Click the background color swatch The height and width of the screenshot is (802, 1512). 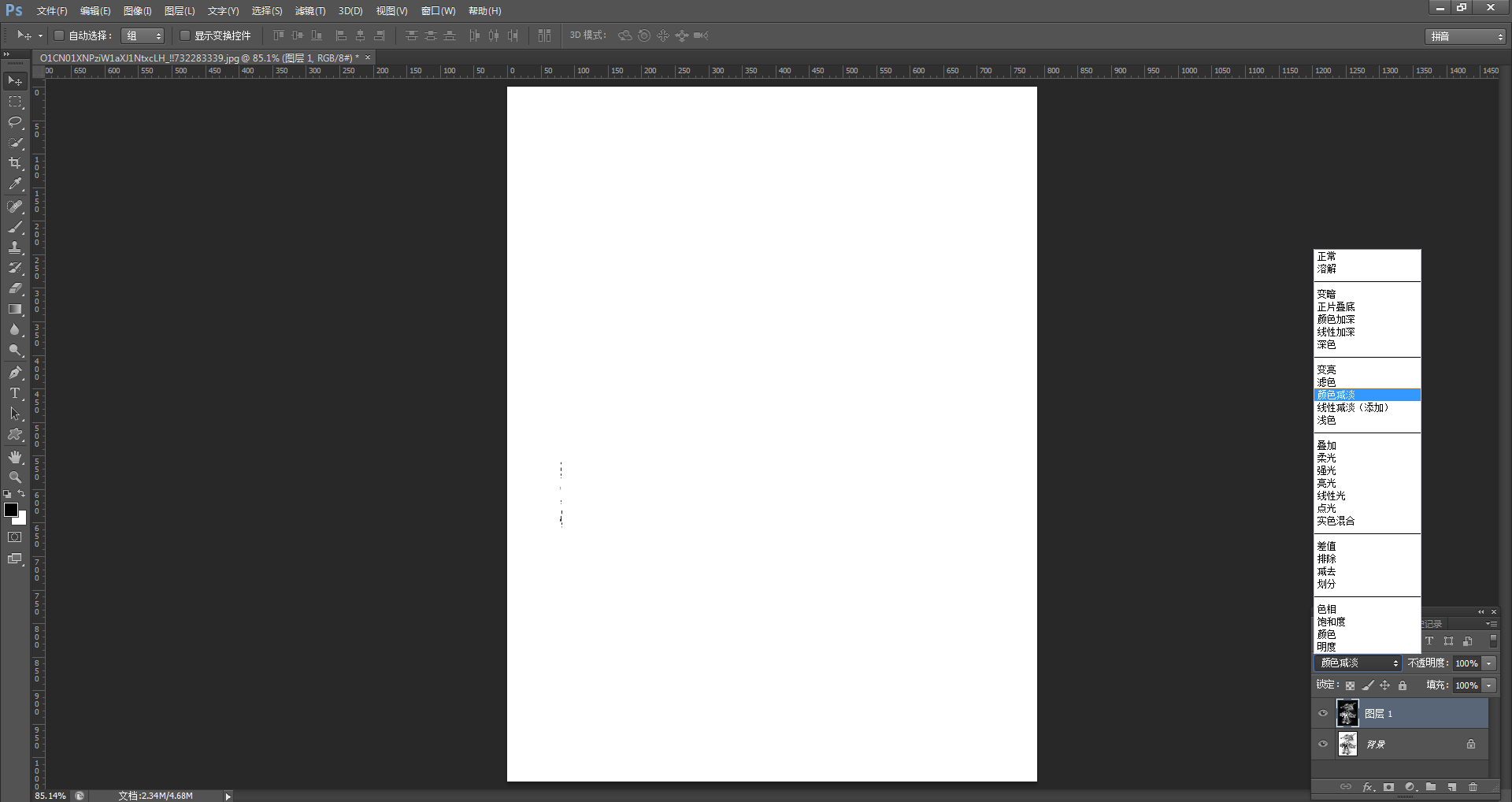point(22,520)
